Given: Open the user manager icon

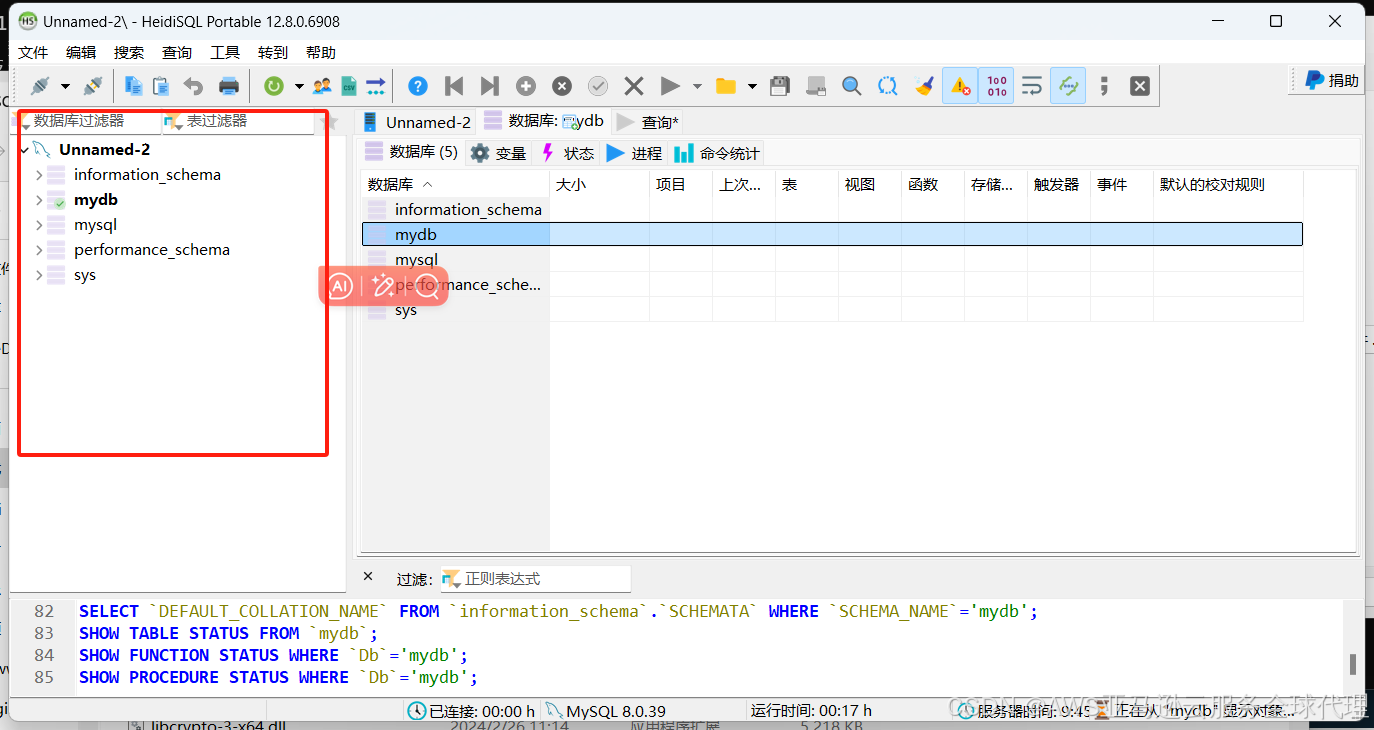Looking at the screenshot, I should (322, 86).
